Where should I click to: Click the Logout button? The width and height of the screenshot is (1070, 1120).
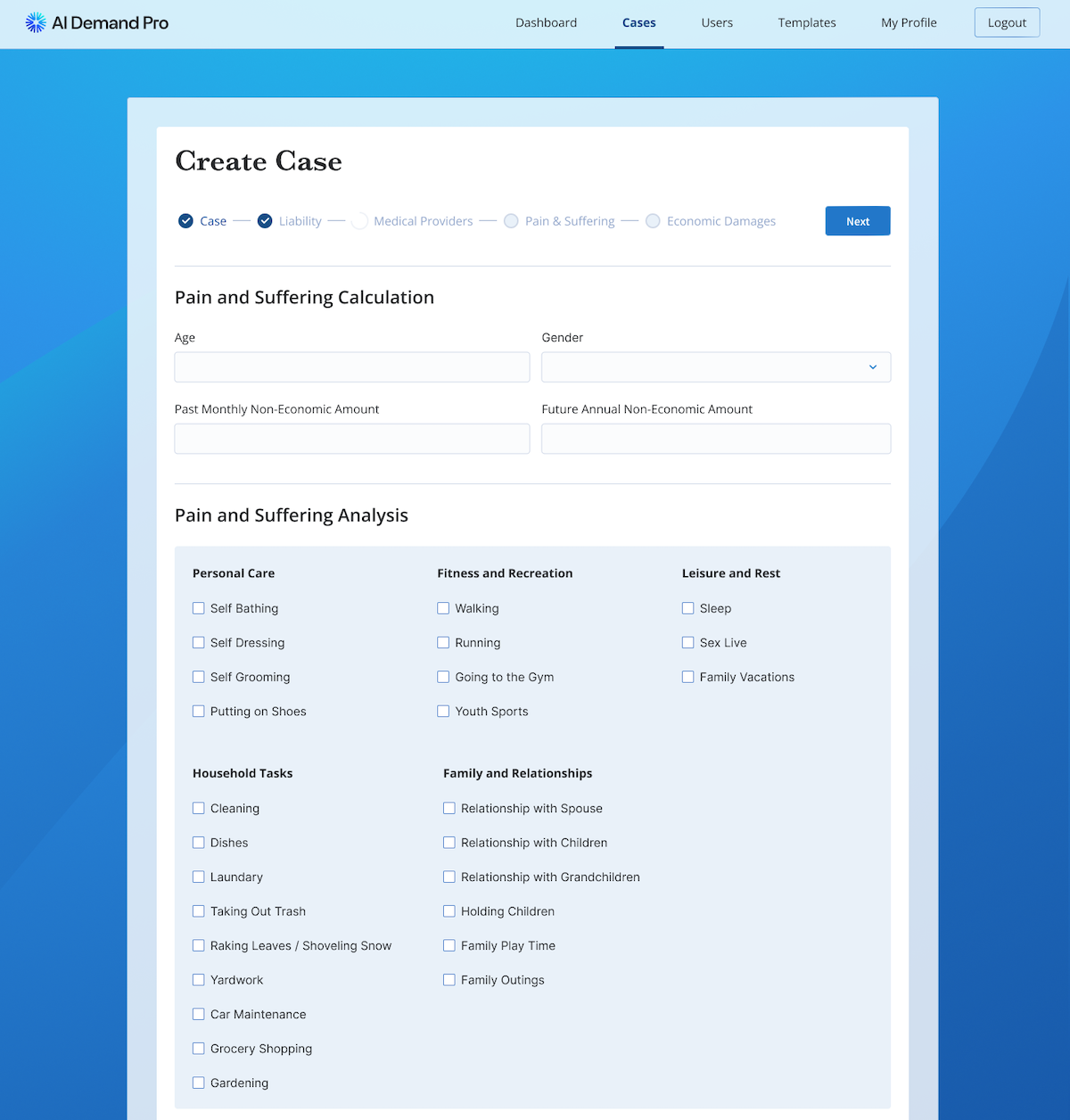(x=1007, y=23)
